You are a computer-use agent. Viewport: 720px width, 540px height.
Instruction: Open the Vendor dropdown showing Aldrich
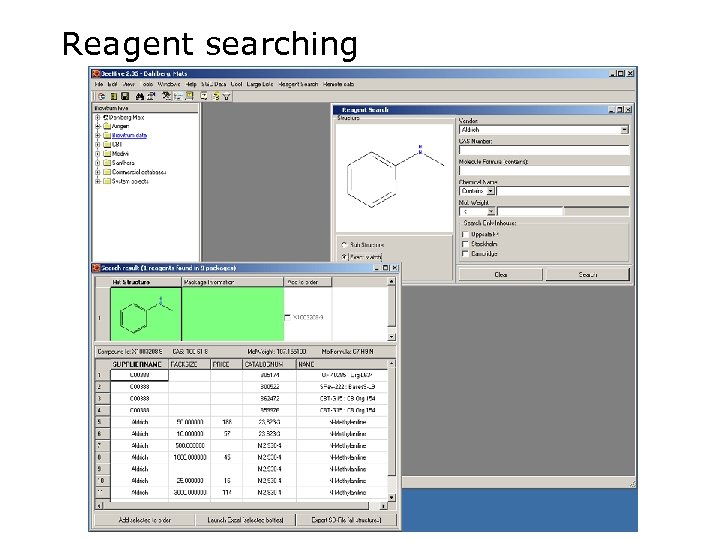624,130
